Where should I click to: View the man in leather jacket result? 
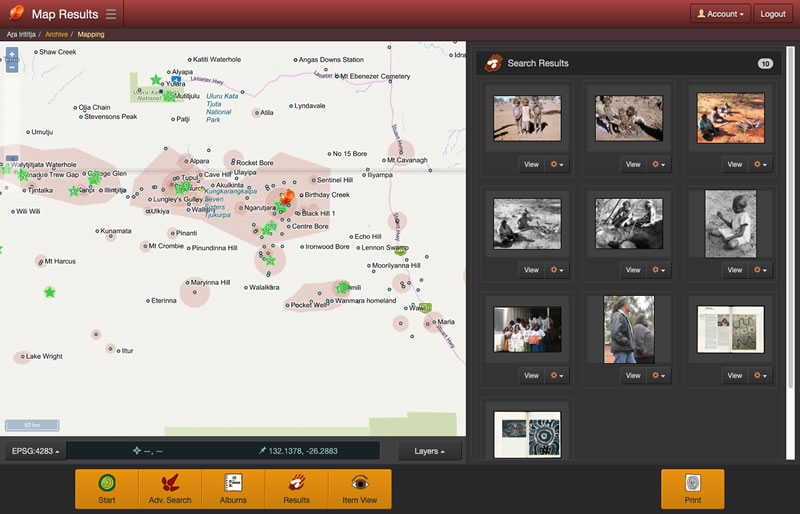pyautogui.click(x=633, y=376)
